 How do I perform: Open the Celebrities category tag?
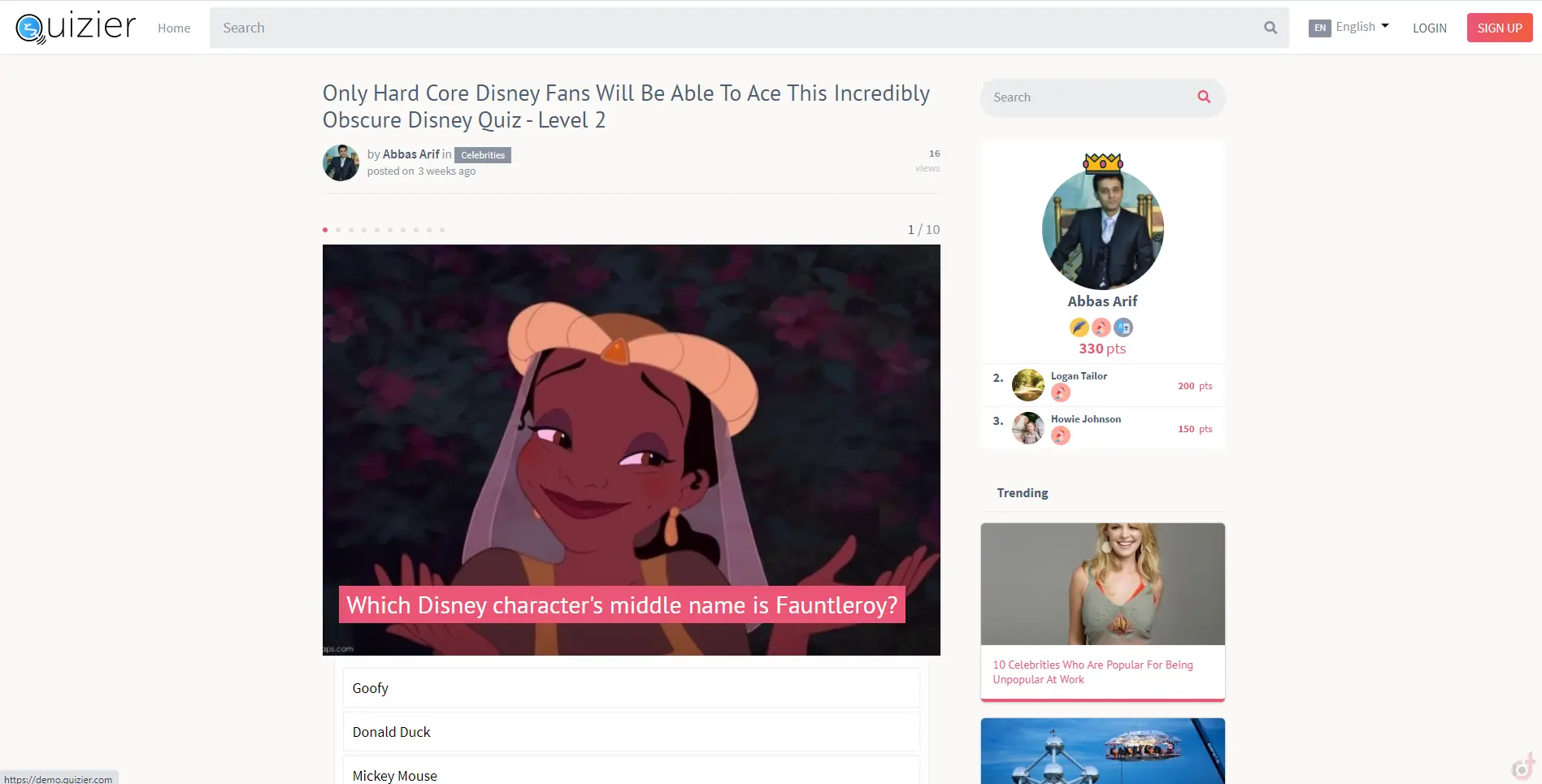point(482,155)
